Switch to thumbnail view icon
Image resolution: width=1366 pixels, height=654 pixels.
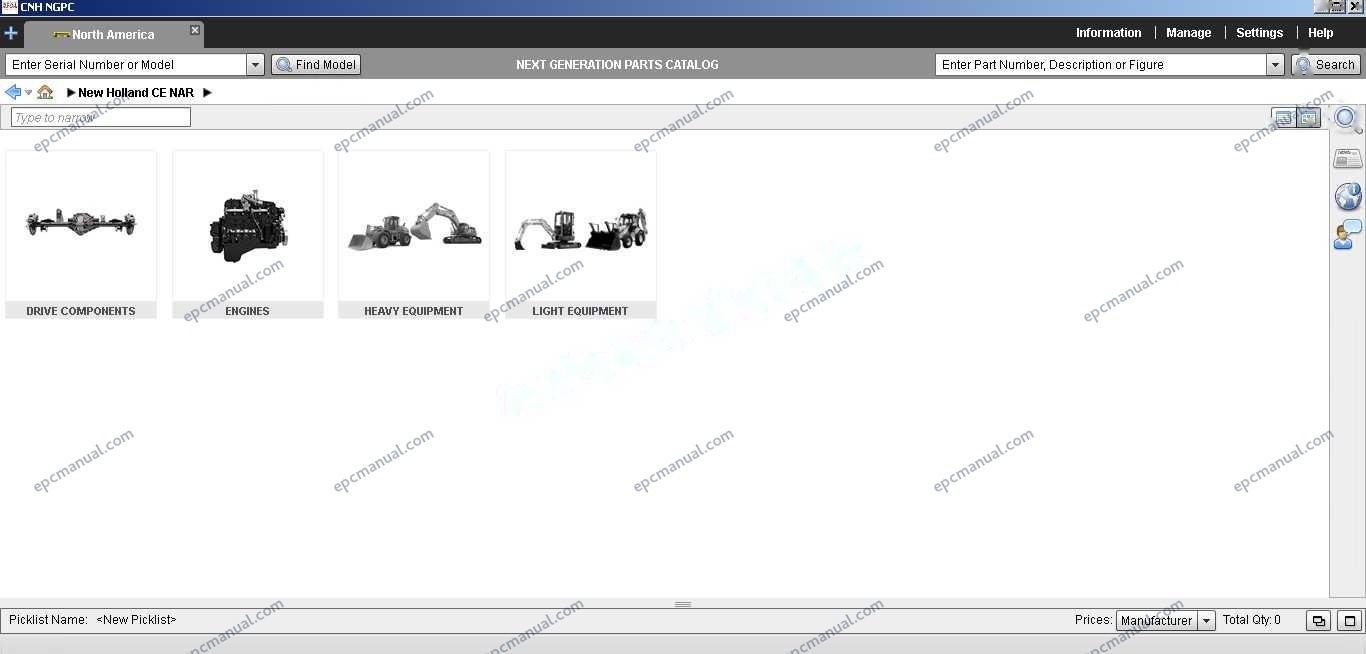1309,118
